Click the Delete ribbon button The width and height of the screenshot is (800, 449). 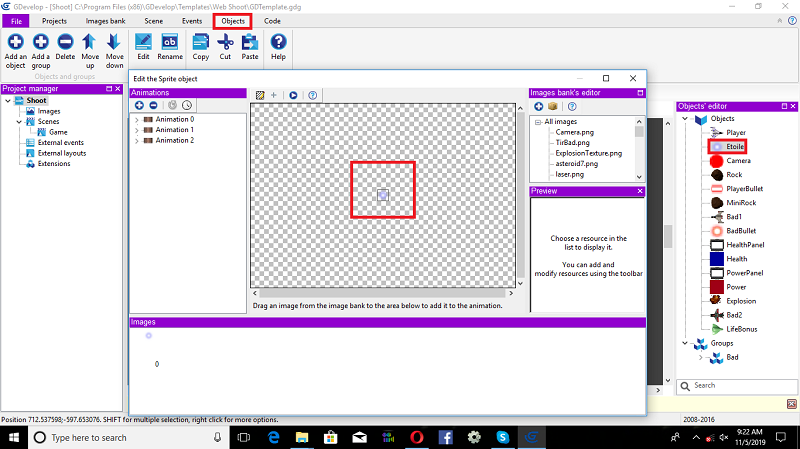[65, 47]
